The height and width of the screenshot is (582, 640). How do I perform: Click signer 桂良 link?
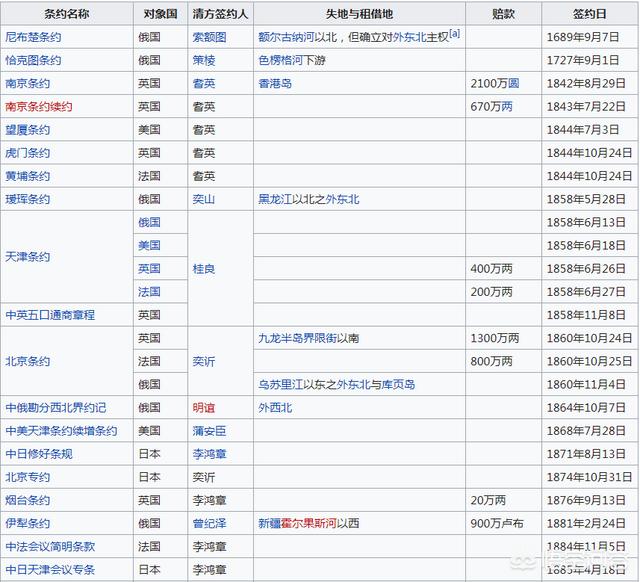(x=204, y=269)
